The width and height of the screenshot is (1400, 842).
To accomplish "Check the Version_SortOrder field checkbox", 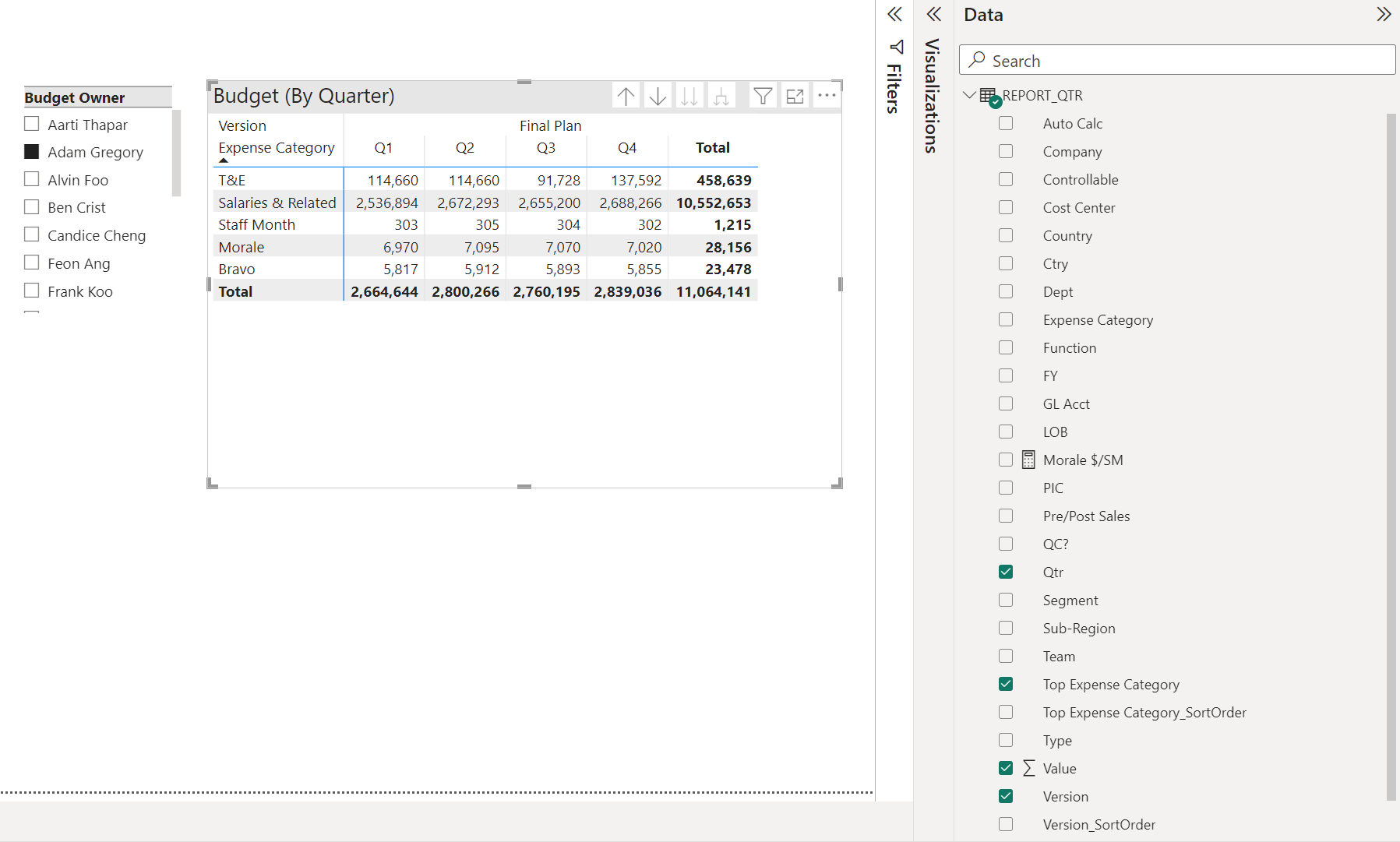I will pos(1006,824).
